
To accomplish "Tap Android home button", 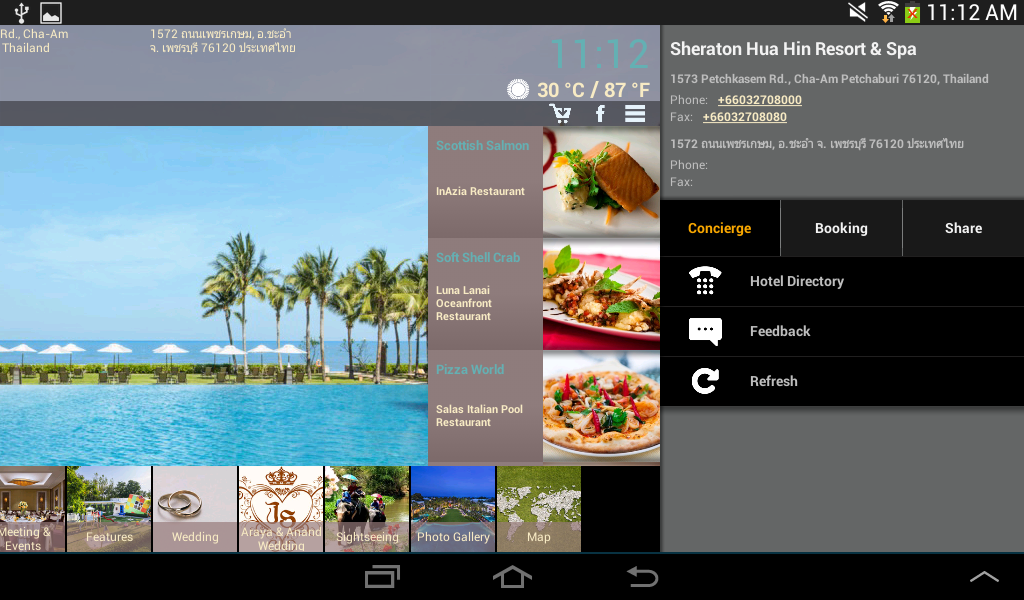I will [x=512, y=577].
